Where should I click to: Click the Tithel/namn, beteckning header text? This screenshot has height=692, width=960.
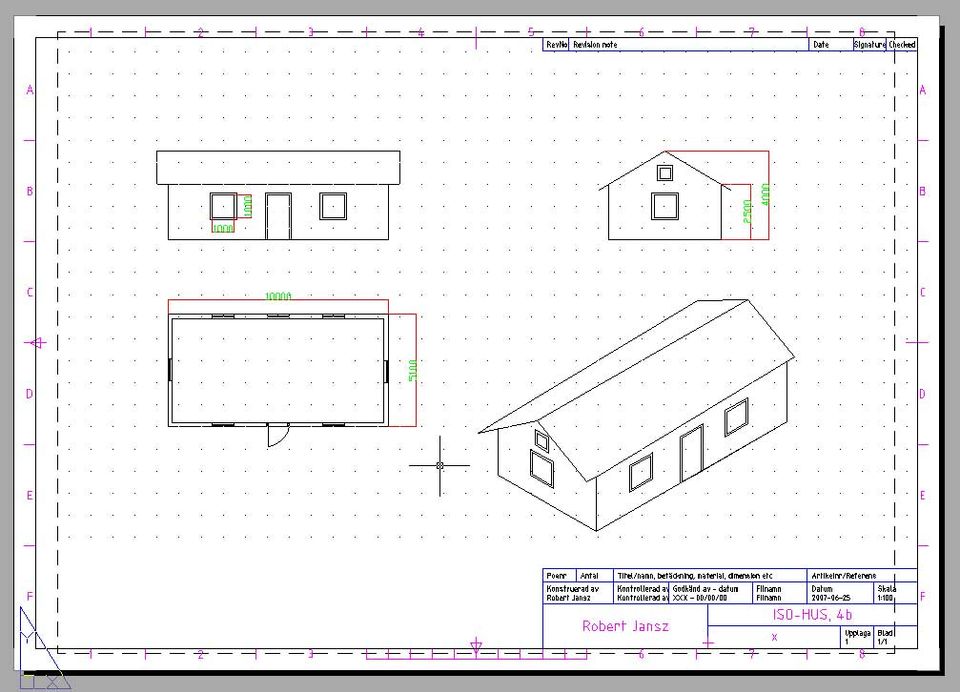pyautogui.click(x=695, y=576)
